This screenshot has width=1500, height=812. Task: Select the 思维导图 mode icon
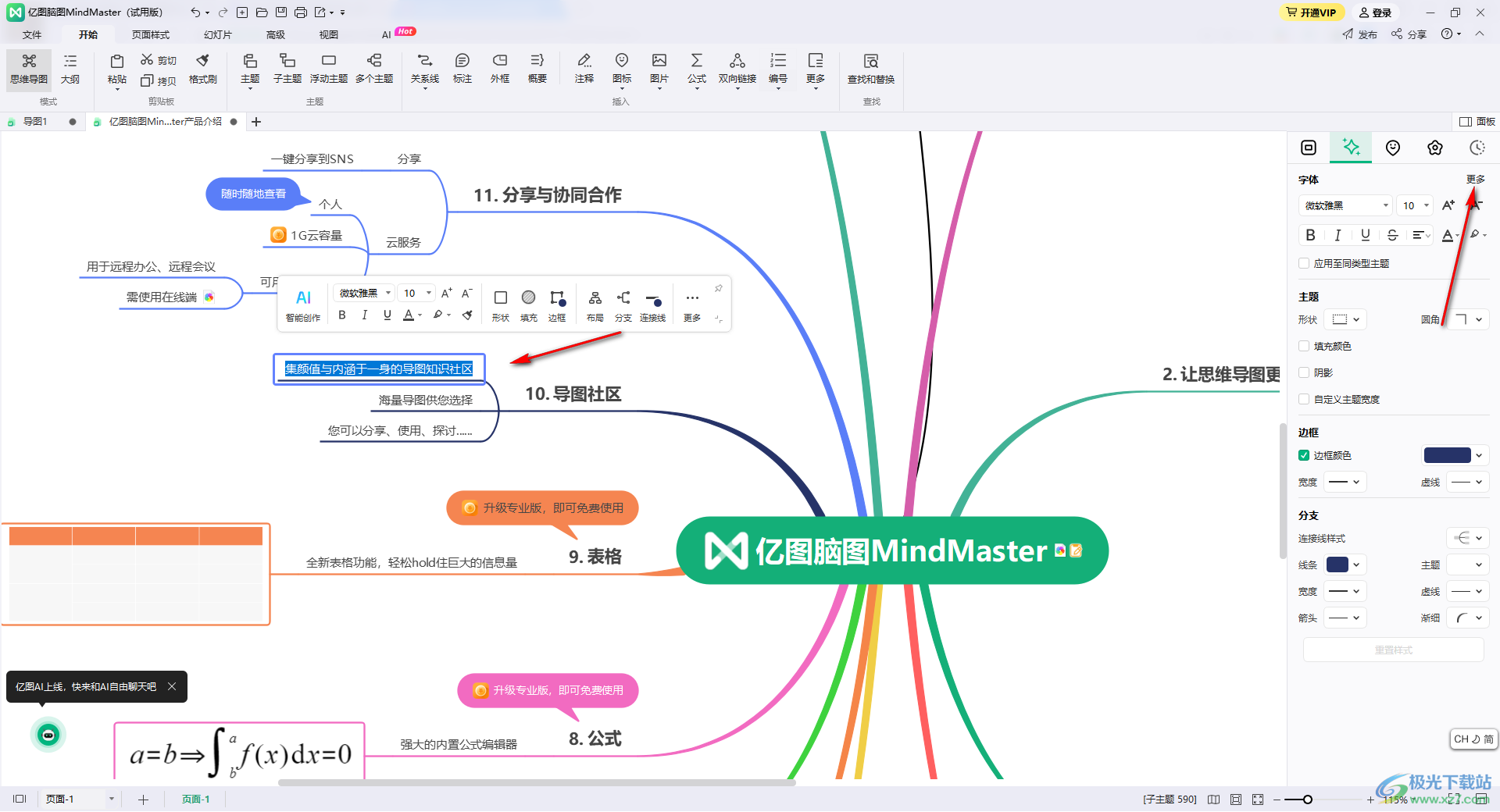29,69
